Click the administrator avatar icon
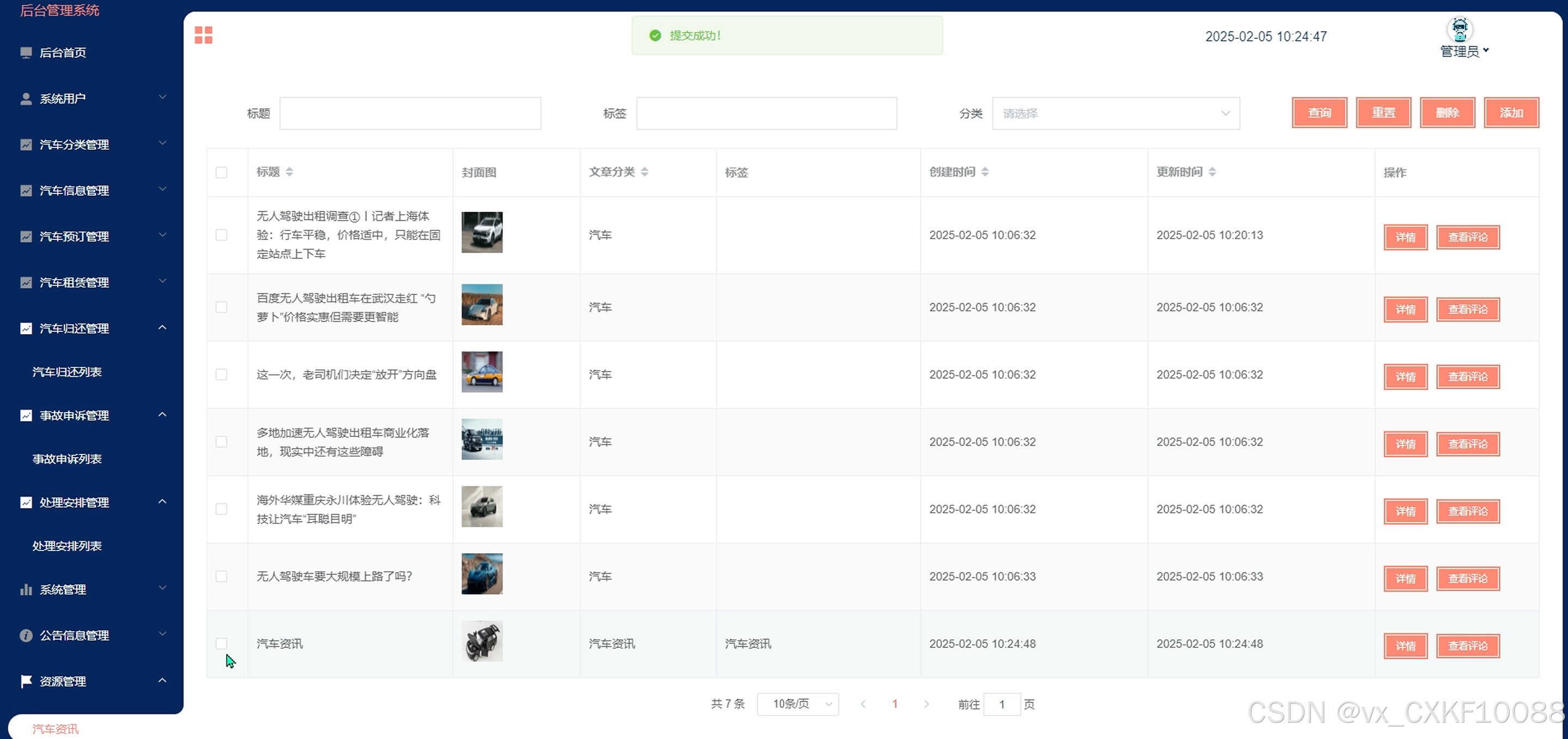This screenshot has height=739, width=1568. pyautogui.click(x=1459, y=29)
